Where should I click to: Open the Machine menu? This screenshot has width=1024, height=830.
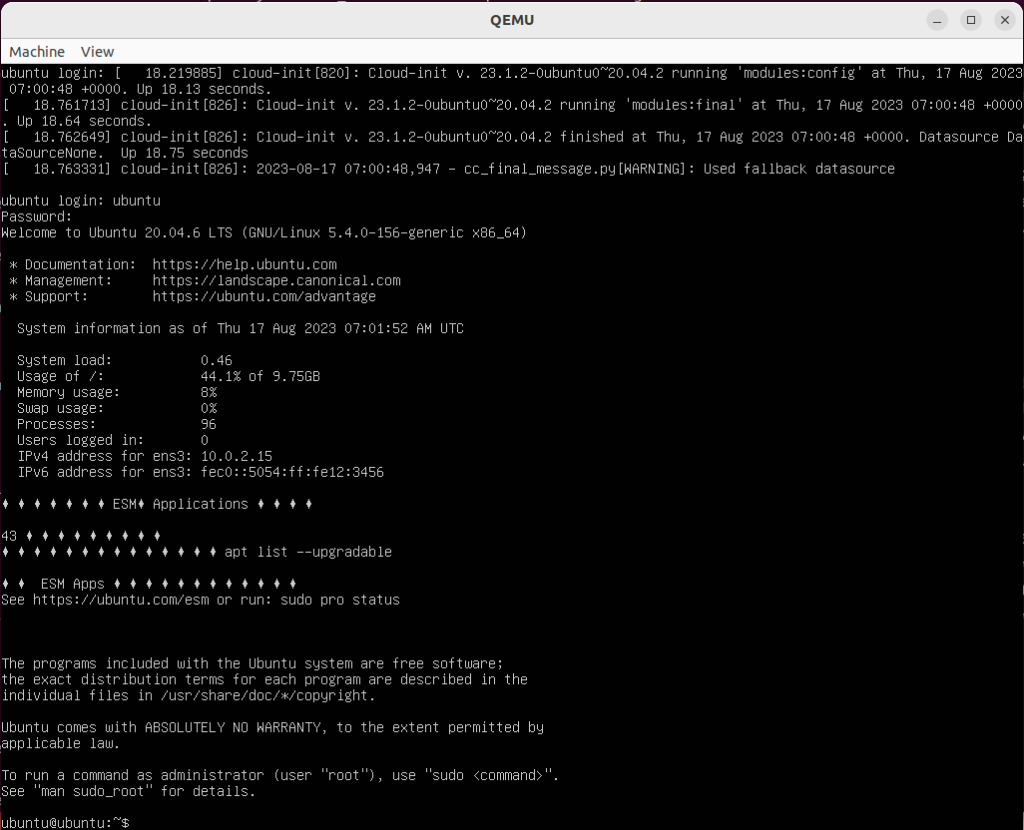coord(37,51)
